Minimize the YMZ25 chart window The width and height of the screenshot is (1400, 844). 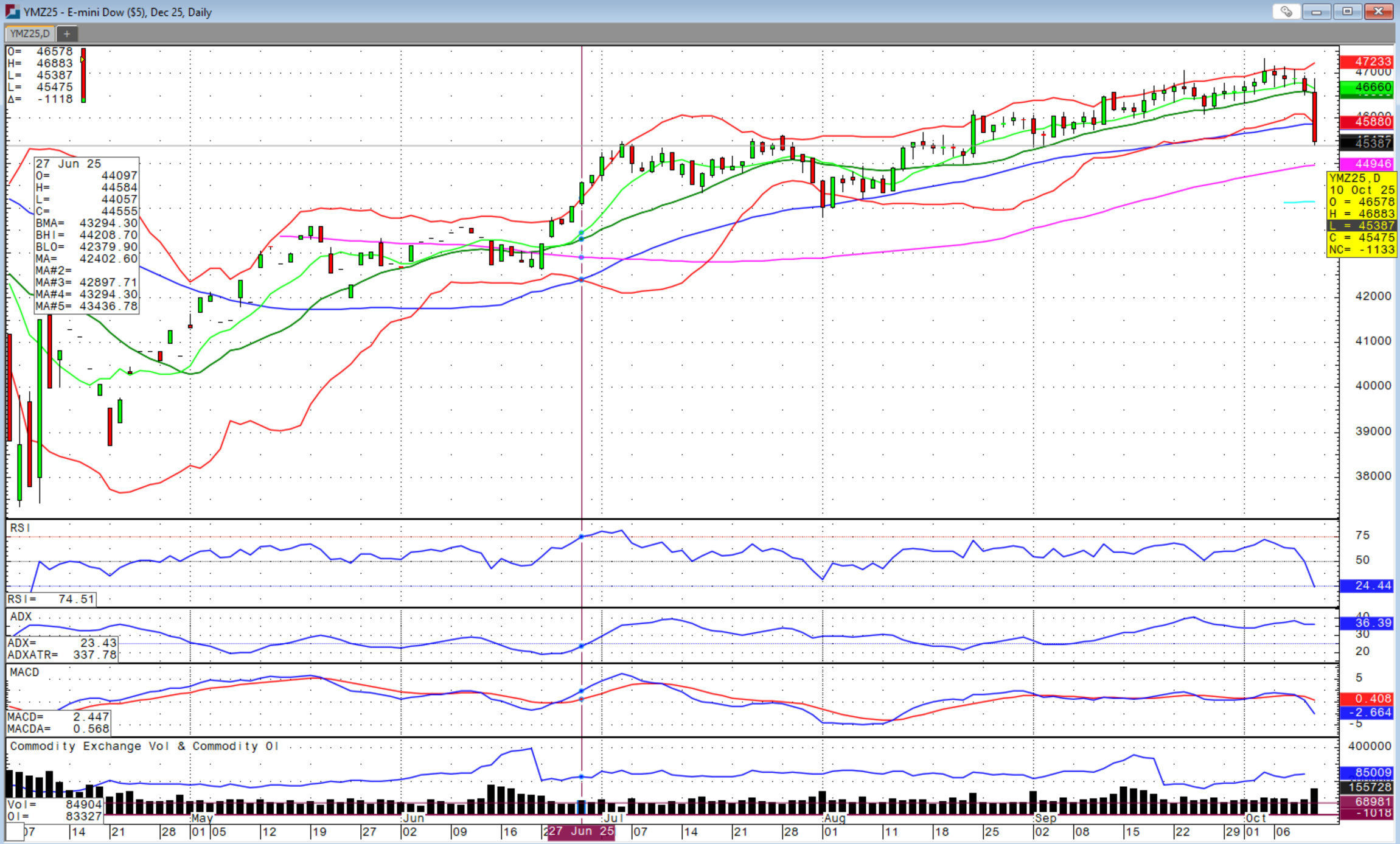1316,12
